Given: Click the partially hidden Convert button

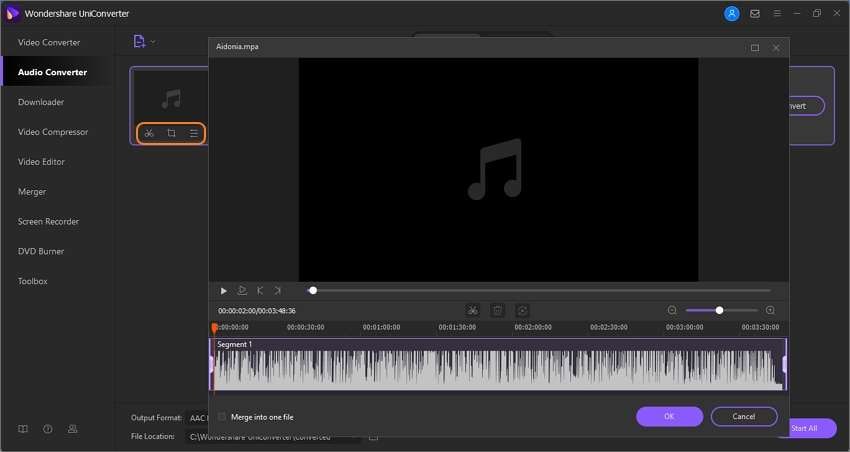Looking at the screenshot, I should (x=806, y=106).
